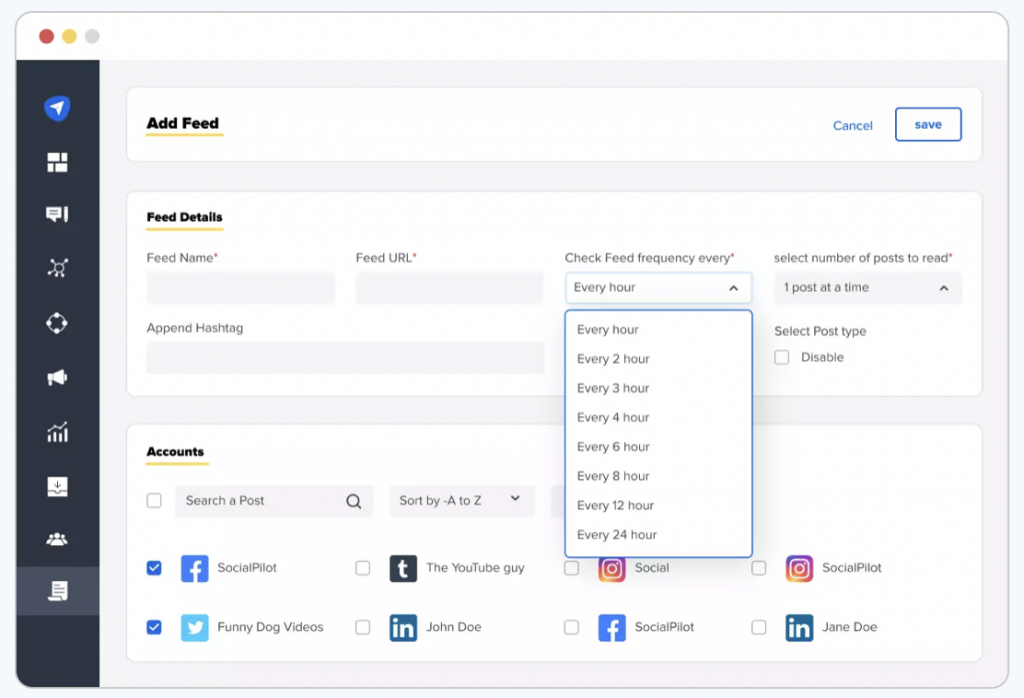Open the analytics chart icon in sidebar
The image size is (1024, 698).
[x=57, y=432]
